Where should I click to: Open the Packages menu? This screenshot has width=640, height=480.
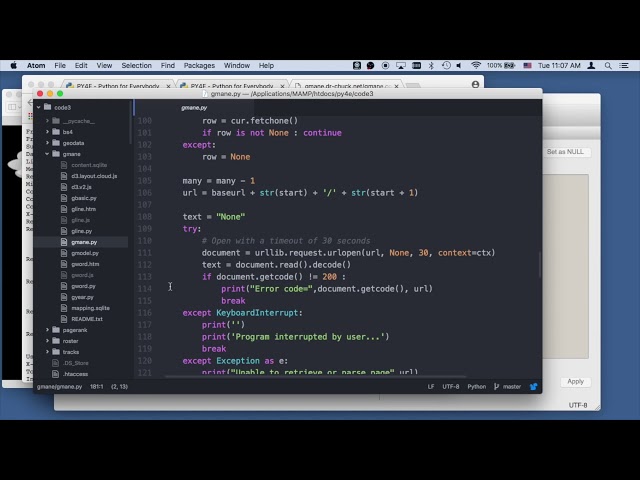(x=199, y=65)
